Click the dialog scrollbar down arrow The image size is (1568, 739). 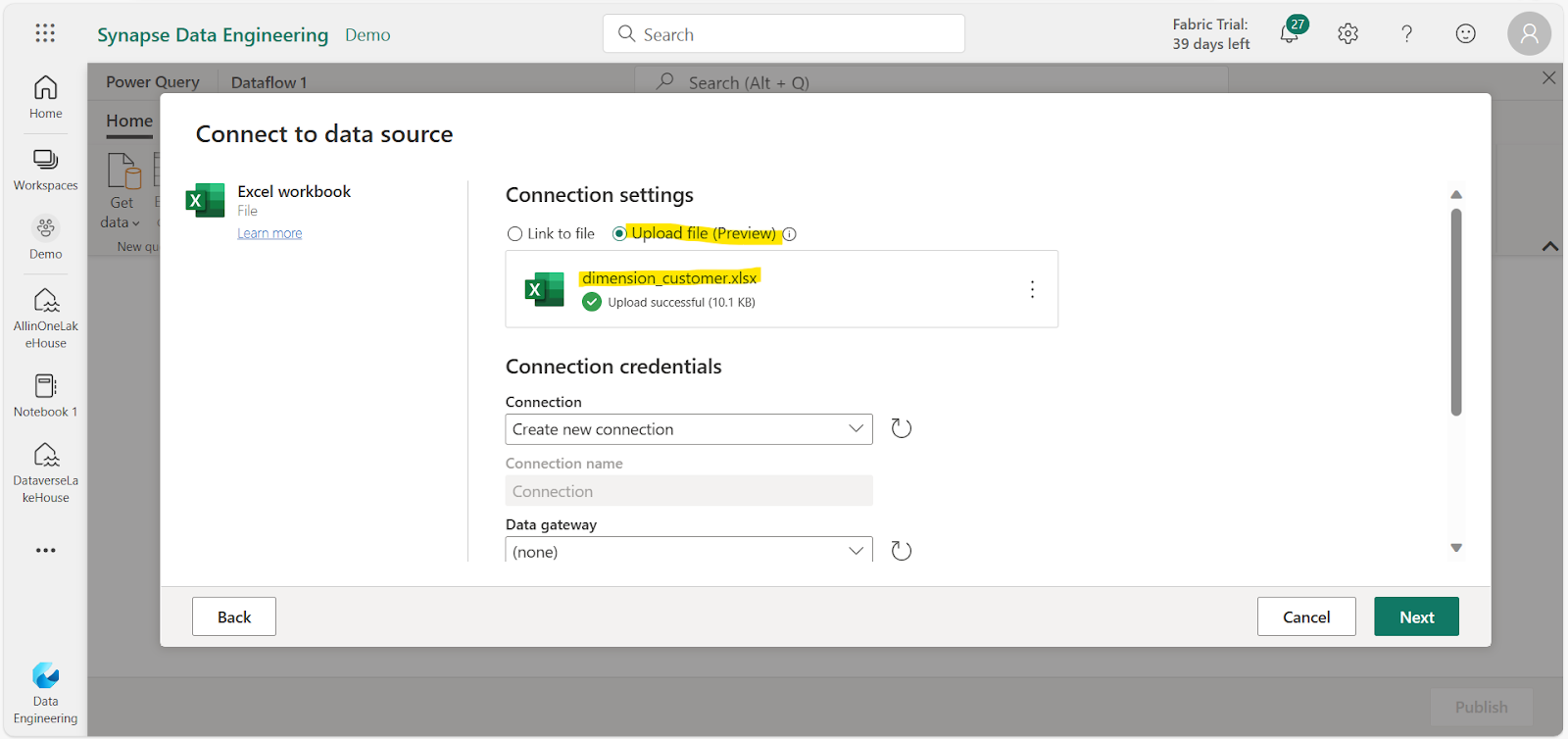[1456, 548]
